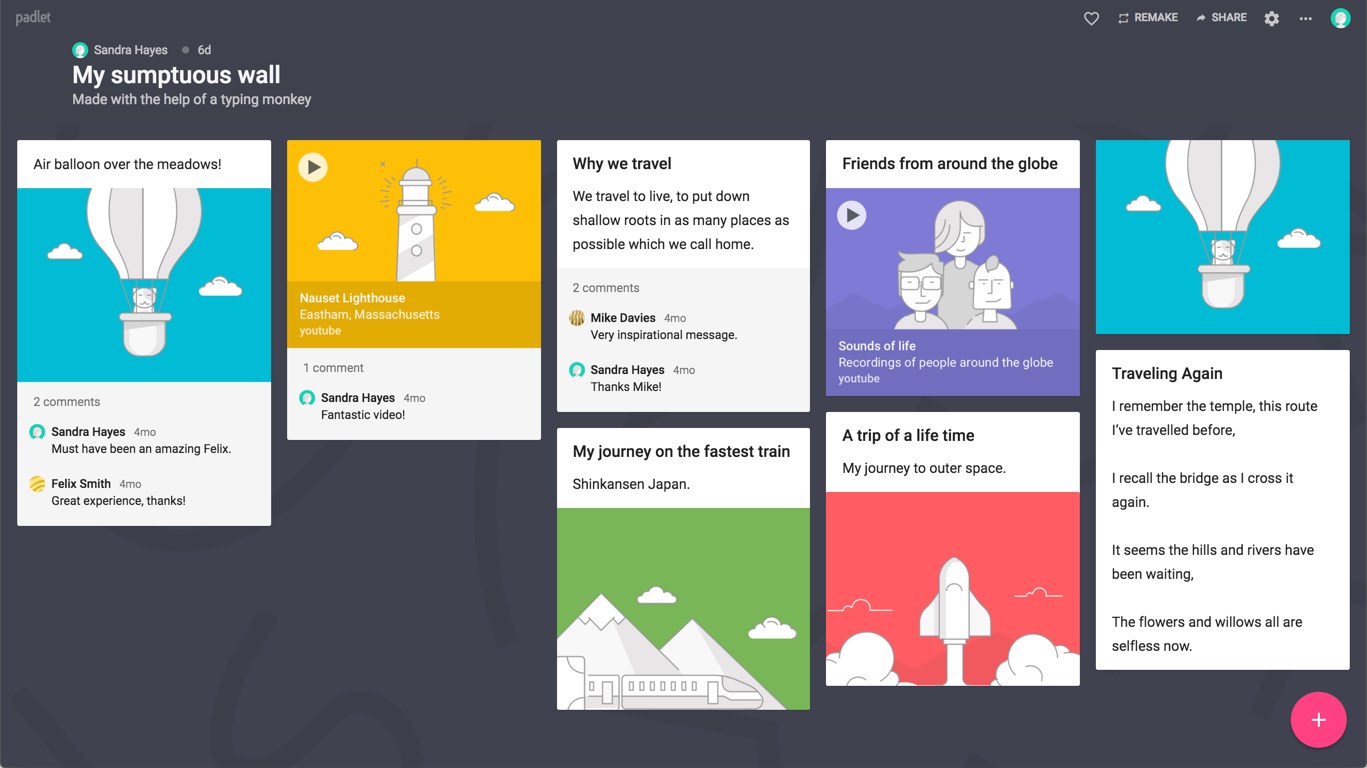Open the user profile avatar at top right
1367x768 pixels.
tap(1340, 18)
